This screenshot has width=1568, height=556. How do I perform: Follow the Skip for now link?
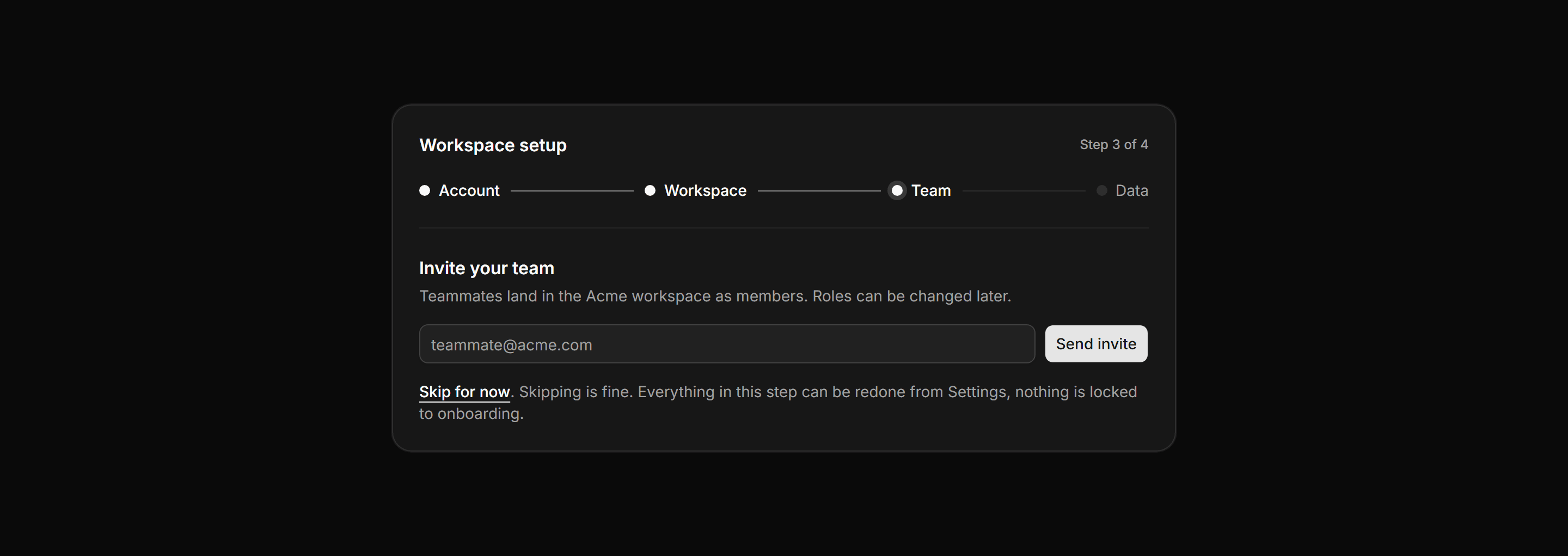coord(464,392)
